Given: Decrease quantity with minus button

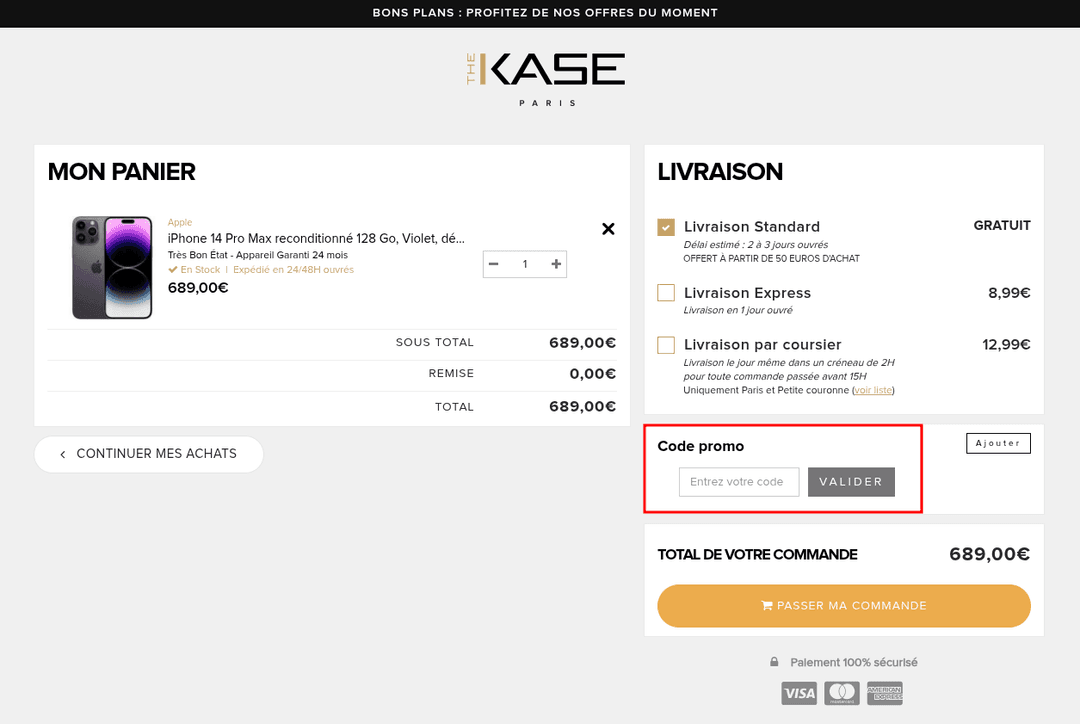Looking at the screenshot, I should [x=493, y=264].
